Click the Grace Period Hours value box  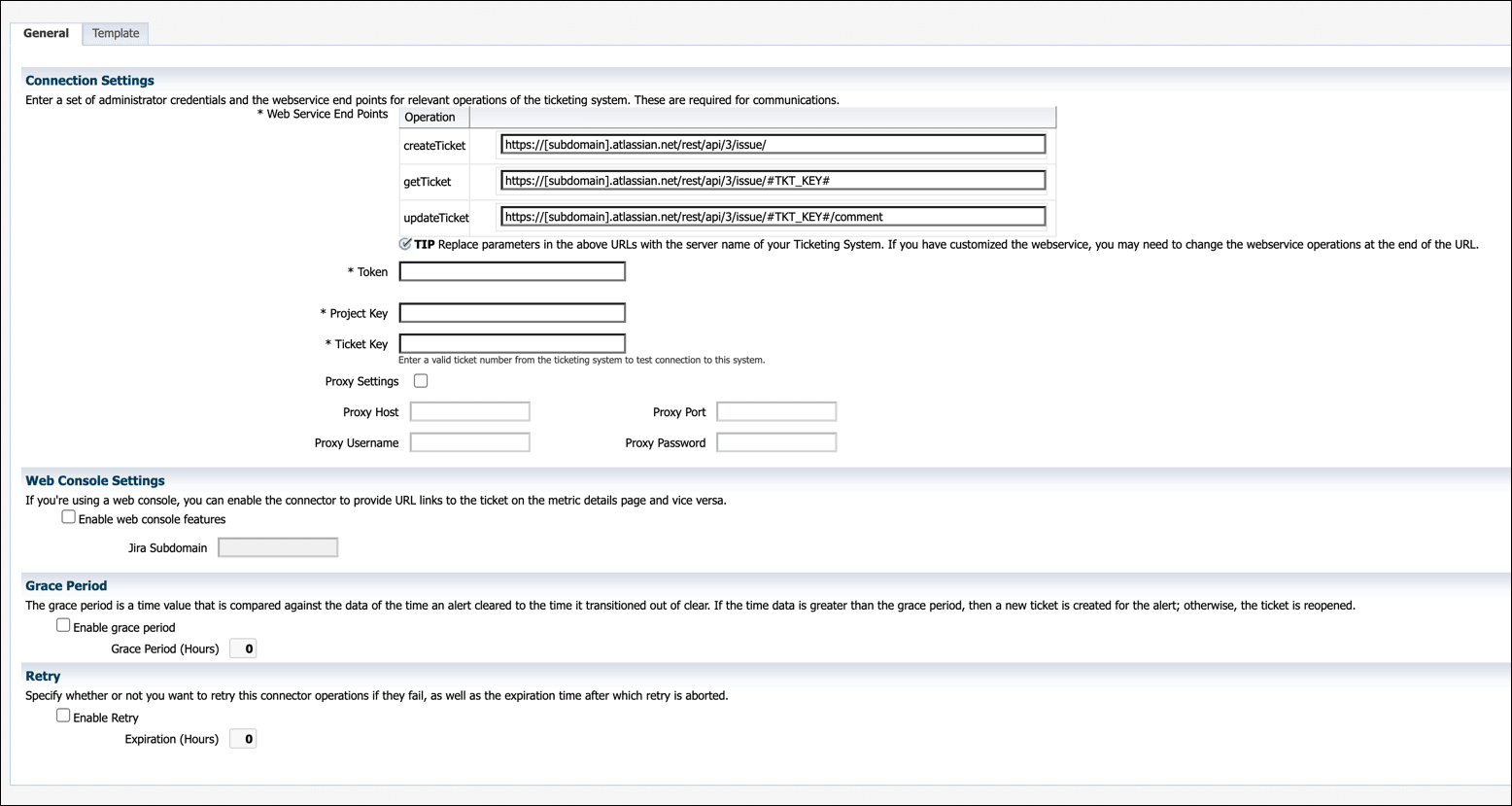[x=242, y=648]
